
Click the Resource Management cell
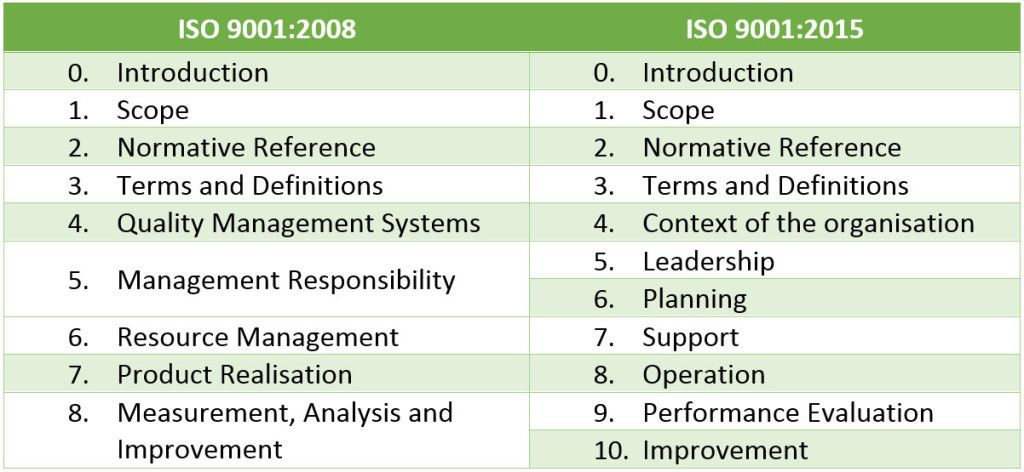(266, 336)
